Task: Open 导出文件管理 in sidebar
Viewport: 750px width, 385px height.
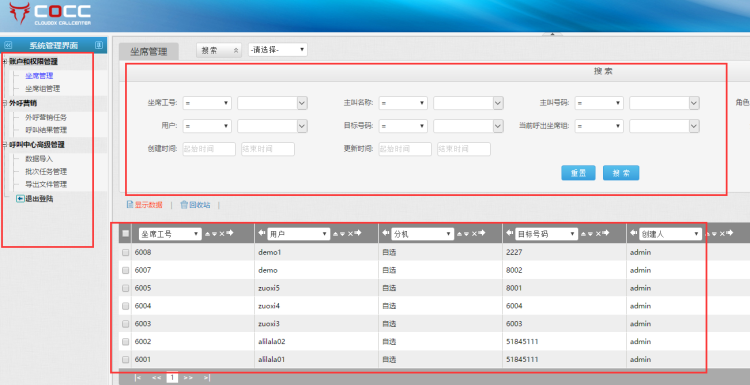Action: pos(46,184)
